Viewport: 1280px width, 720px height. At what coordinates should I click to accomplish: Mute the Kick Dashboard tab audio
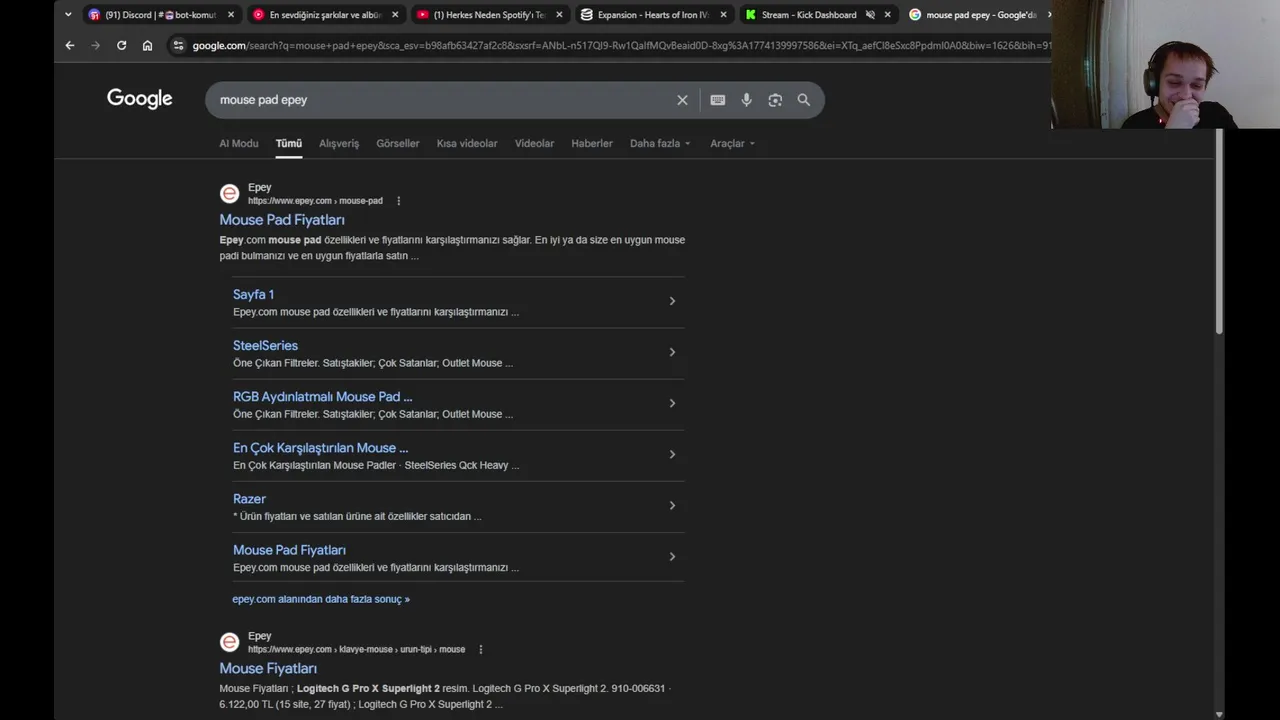pyautogui.click(x=870, y=15)
